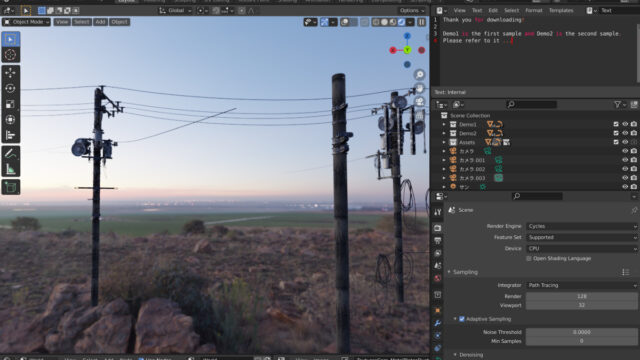The height and width of the screenshot is (360, 640).
Task: Select the Transform tool
Action: [11, 120]
